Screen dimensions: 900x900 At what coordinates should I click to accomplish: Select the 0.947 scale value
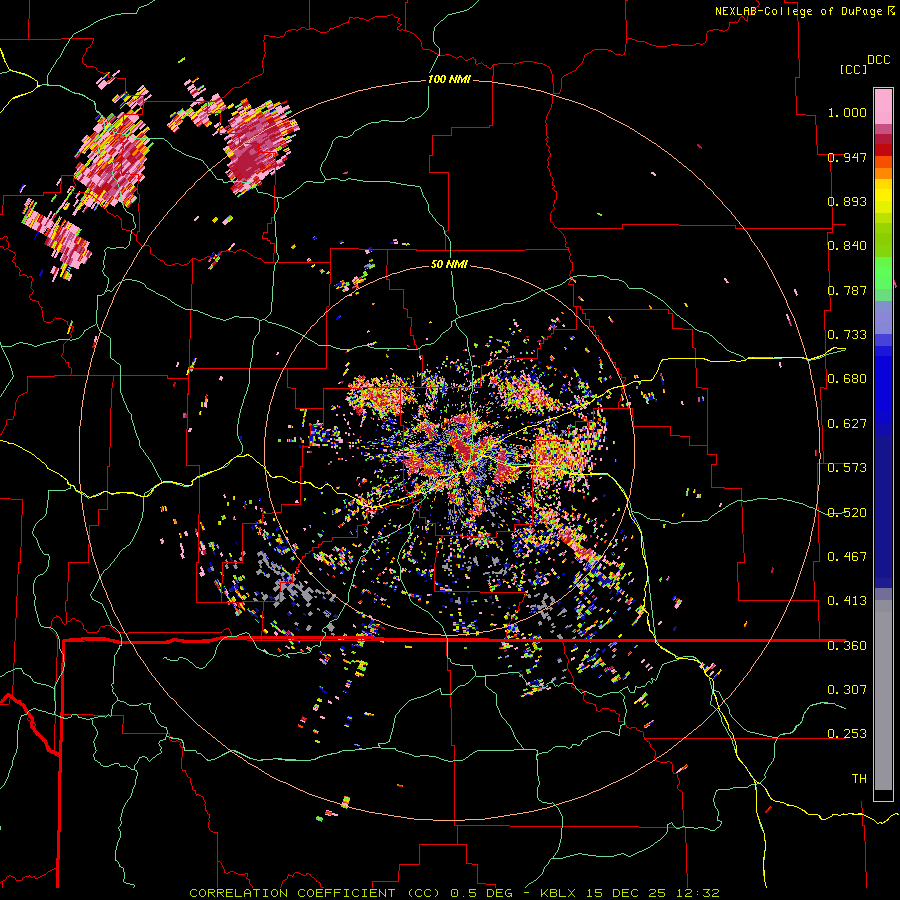point(847,157)
